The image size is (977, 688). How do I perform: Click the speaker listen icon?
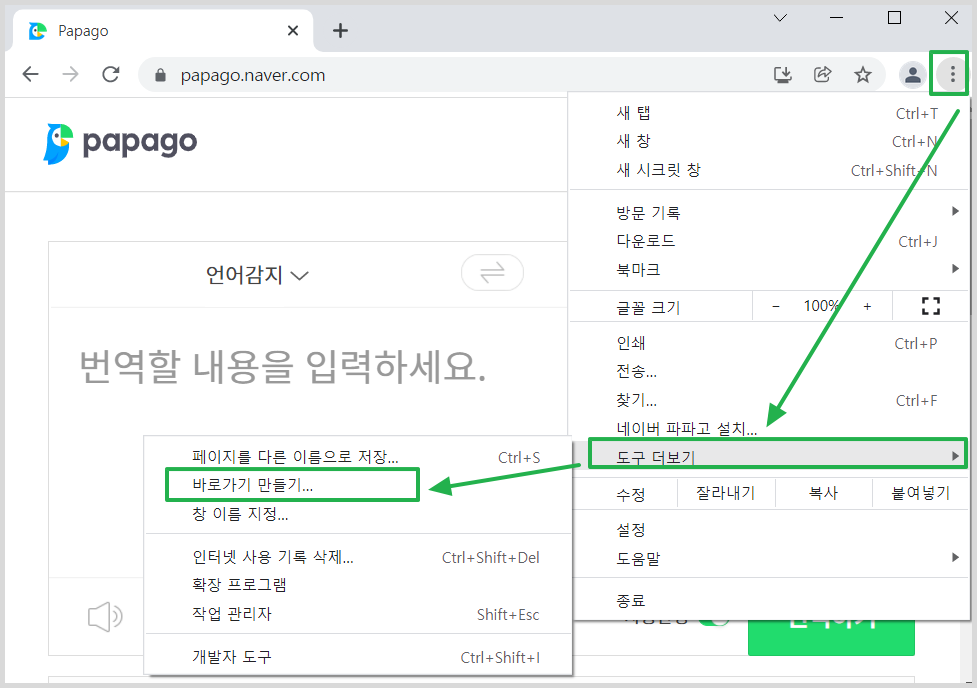click(x=105, y=617)
